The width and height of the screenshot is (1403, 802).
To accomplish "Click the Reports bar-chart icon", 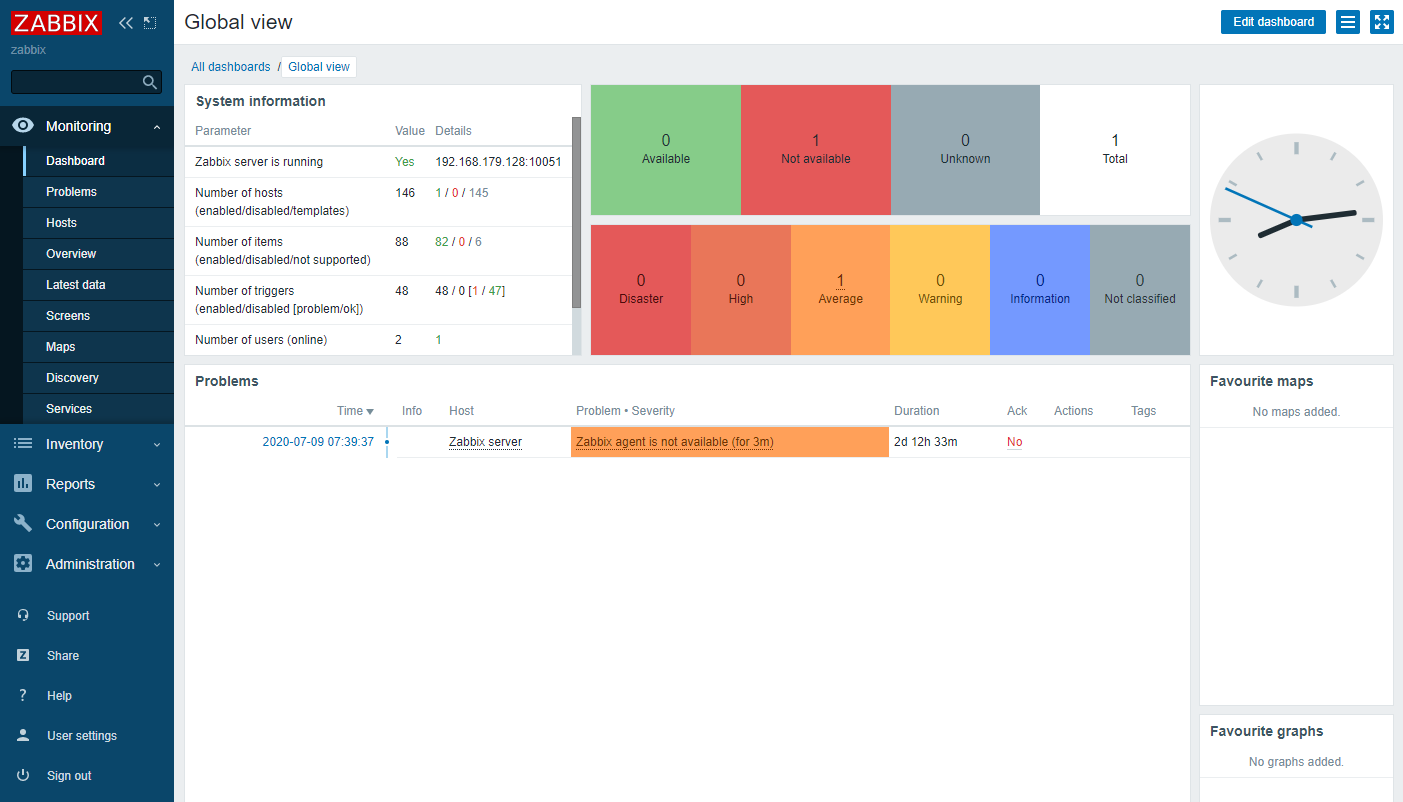I will [x=23, y=483].
